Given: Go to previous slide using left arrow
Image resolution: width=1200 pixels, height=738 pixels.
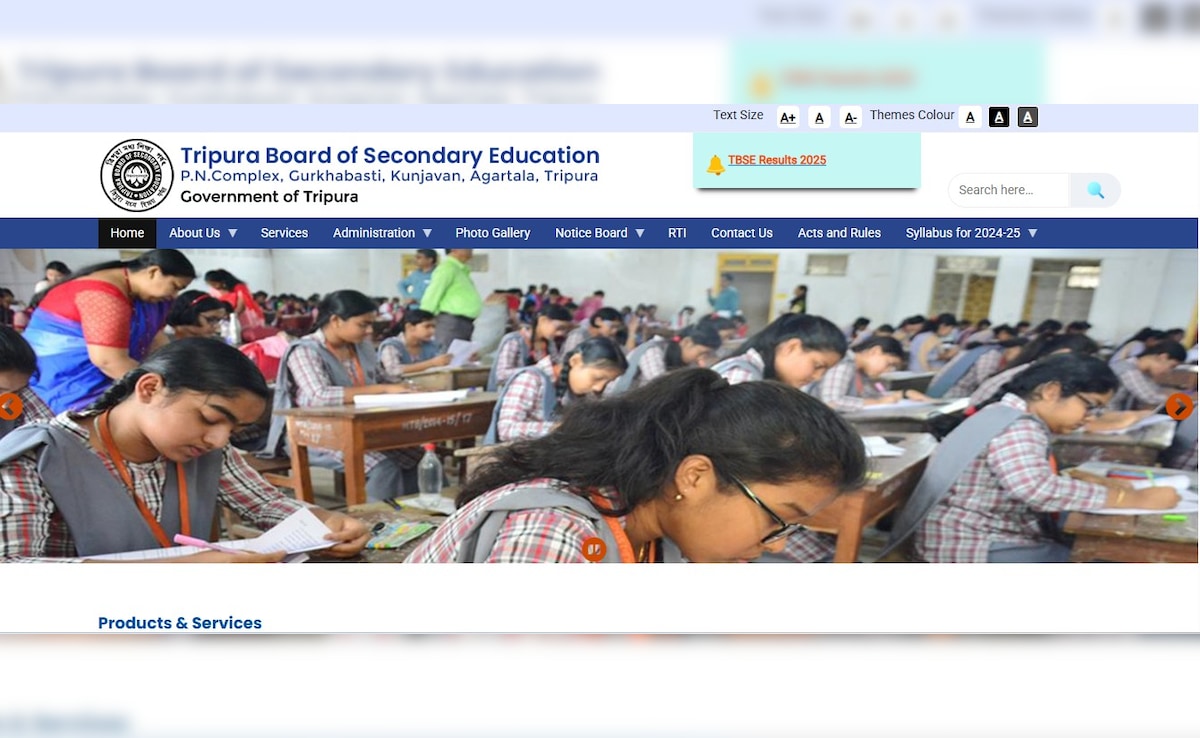Looking at the screenshot, I should 10,406.
